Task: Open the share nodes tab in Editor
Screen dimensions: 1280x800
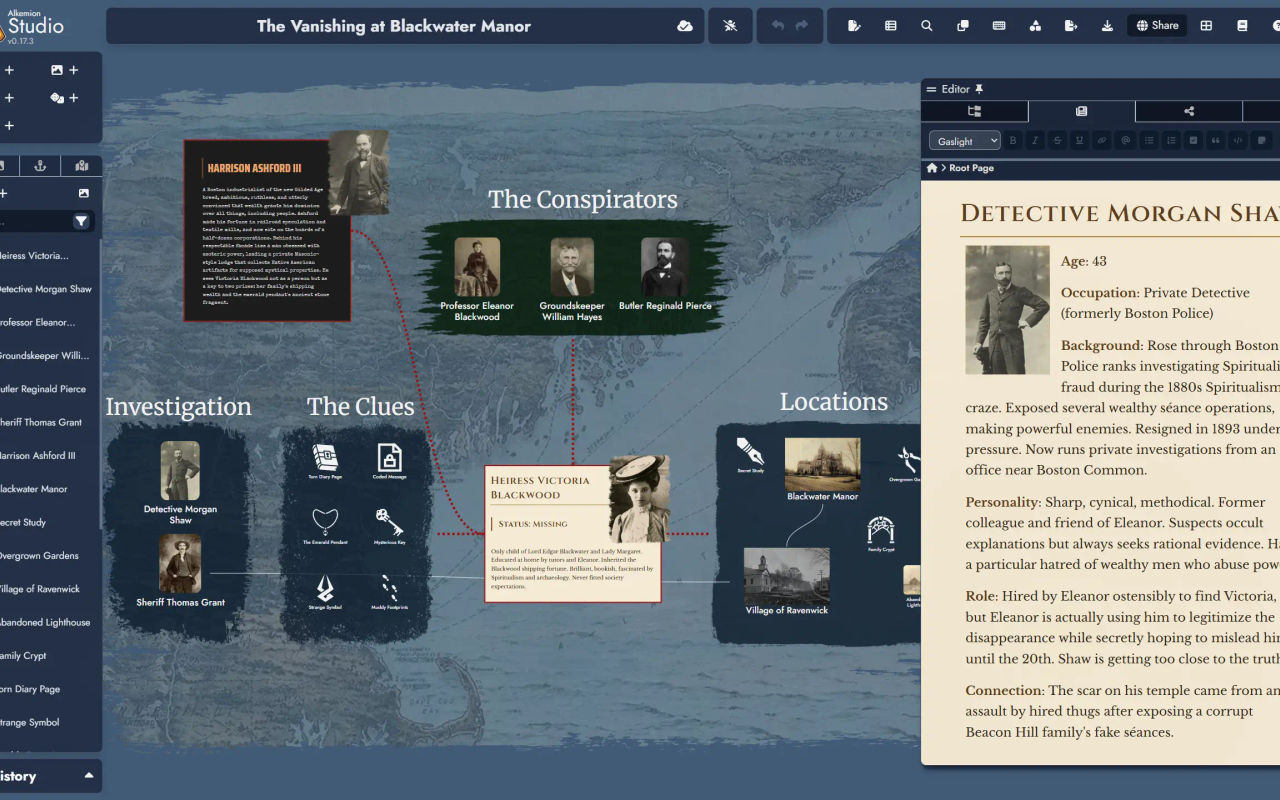Action: [x=1189, y=112]
